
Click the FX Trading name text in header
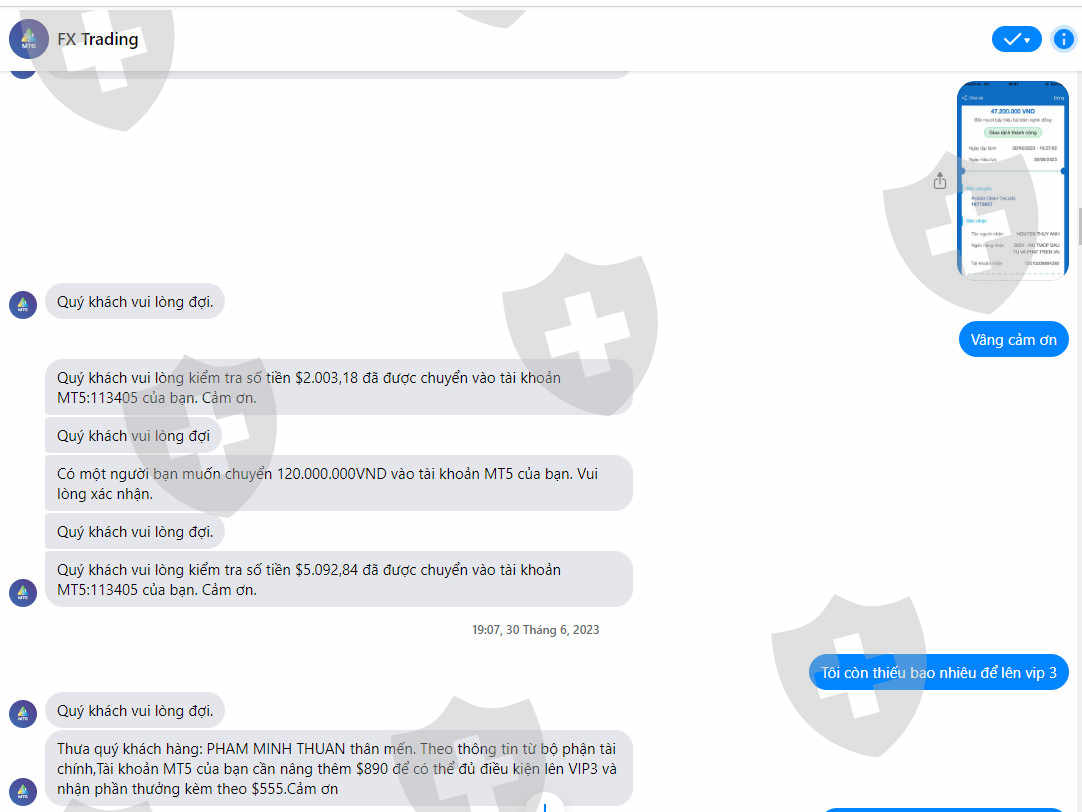pos(97,39)
